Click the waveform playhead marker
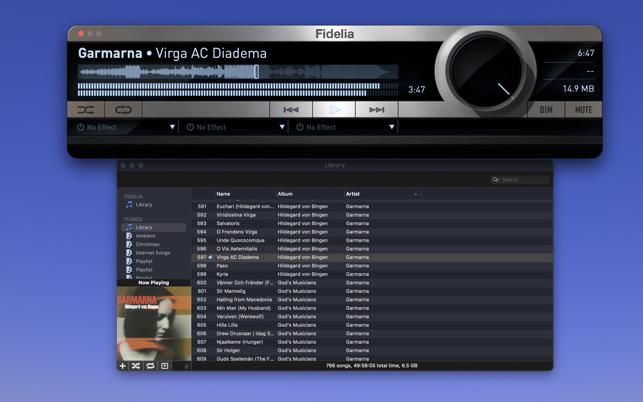Image resolution: width=643 pixels, height=402 pixels. 256,72
